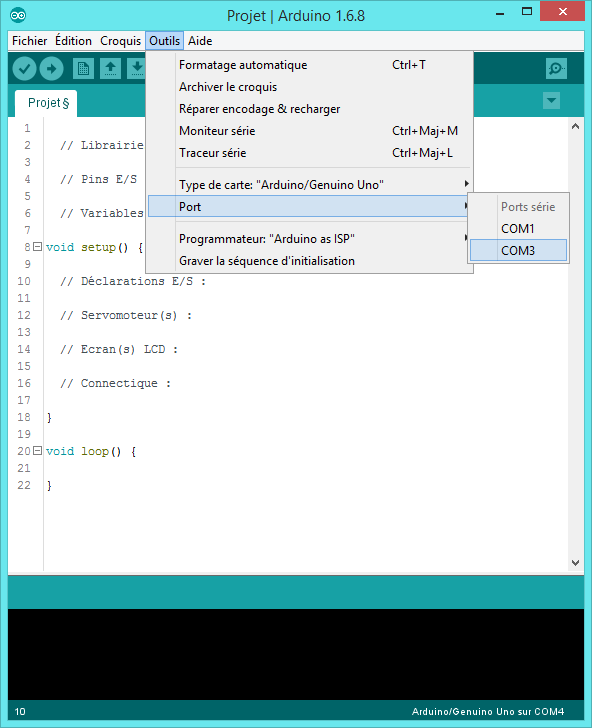Select the COM1 serial port
The width and height of the screenshot is (592, 728).
(518, 229)
